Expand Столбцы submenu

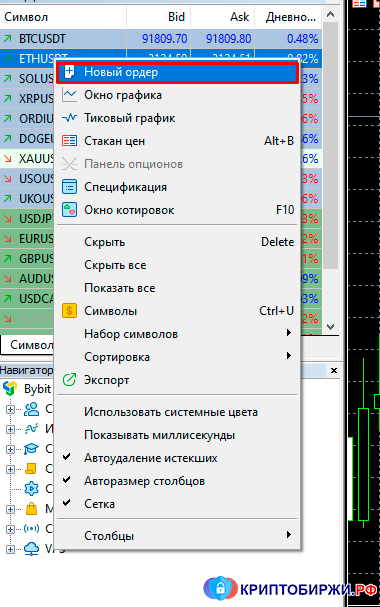(x=177, y=536)
